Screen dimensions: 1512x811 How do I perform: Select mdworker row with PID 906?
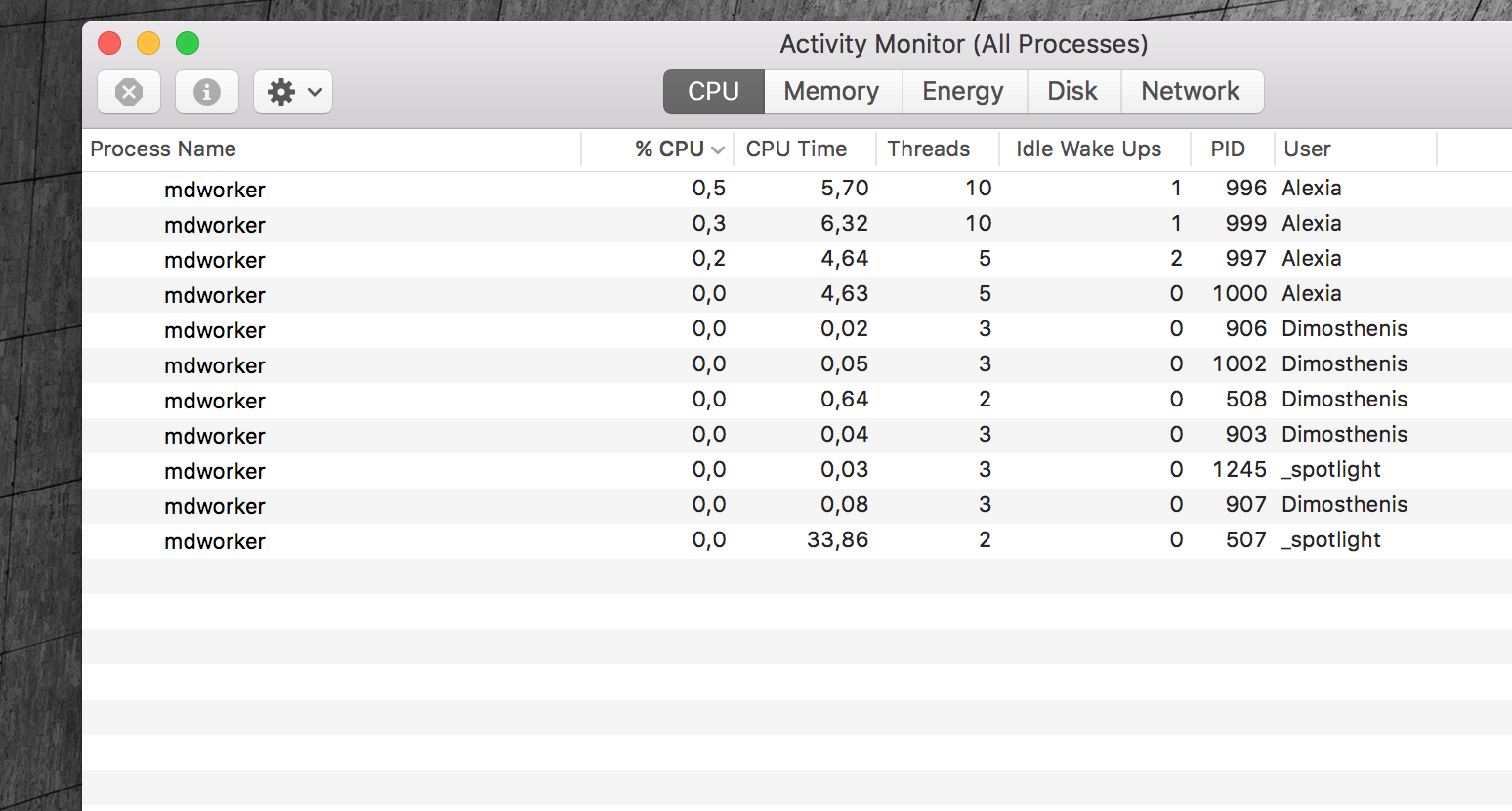(797, 330)
